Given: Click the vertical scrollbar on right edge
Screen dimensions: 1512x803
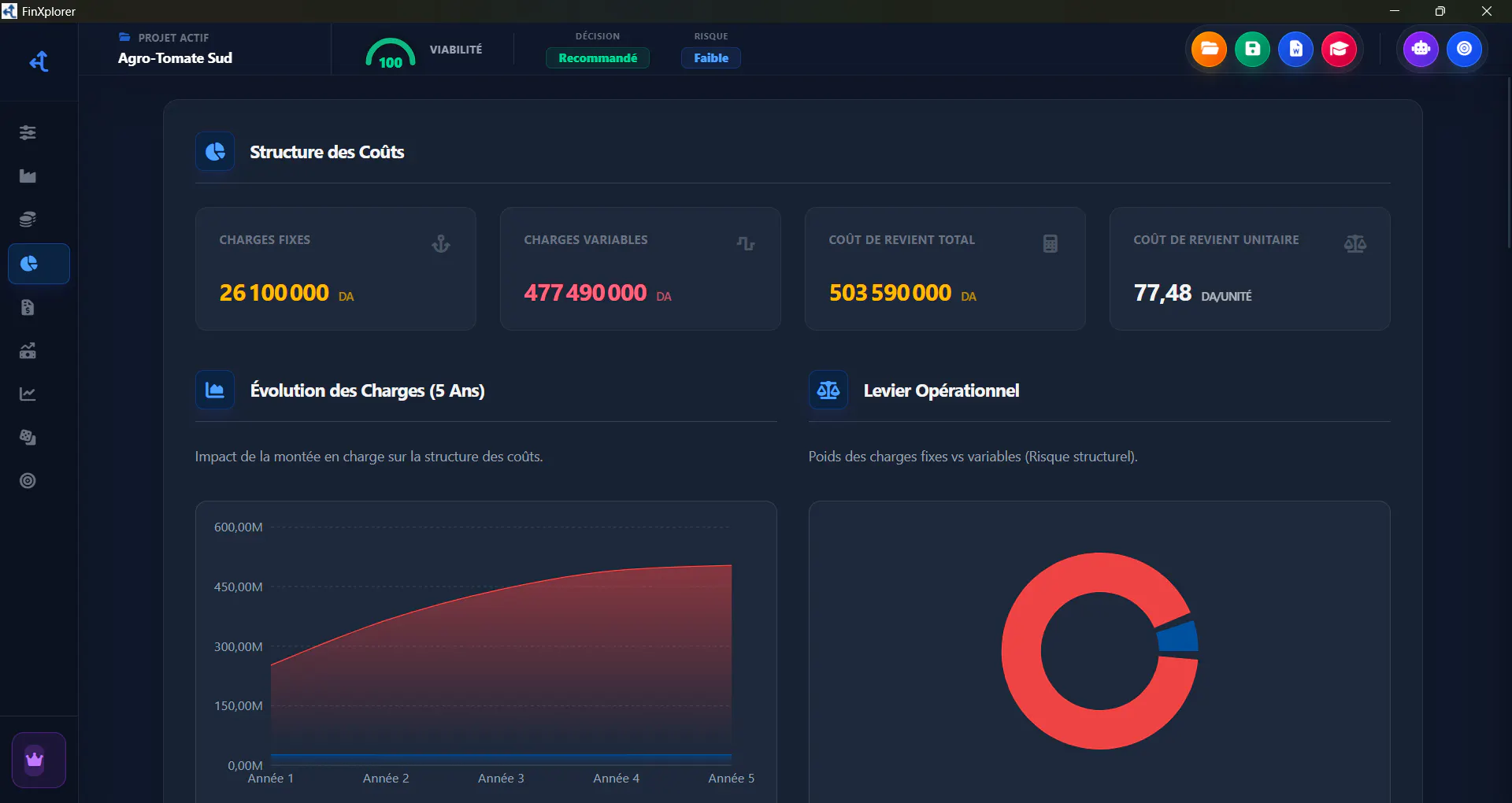Looking at the screenshot, I should click(x=1507, y=161).
